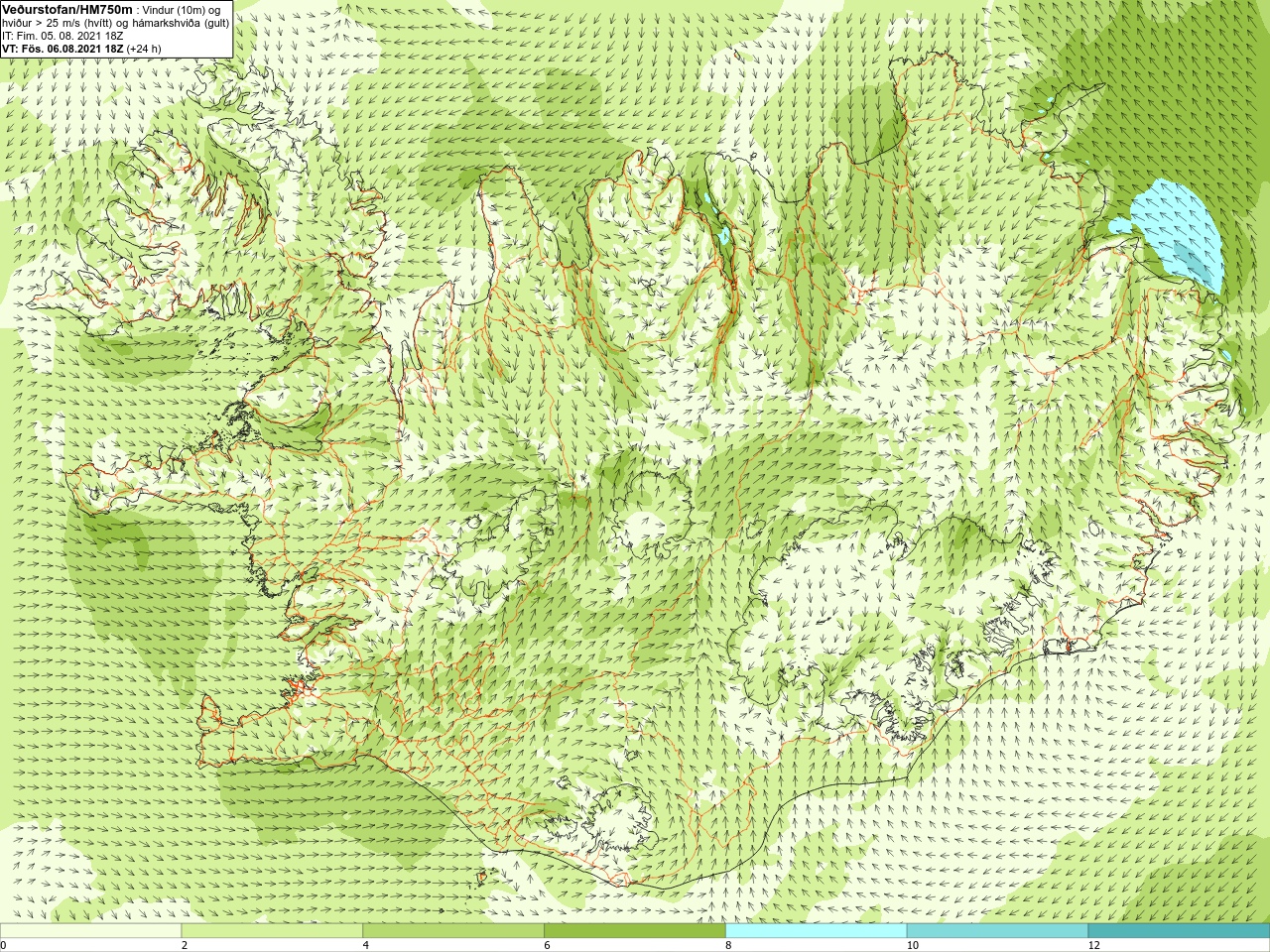Screen dimensions: 1270x952
Task: Click the legend swatch between 6 and 8
Action: pos(635,931)
